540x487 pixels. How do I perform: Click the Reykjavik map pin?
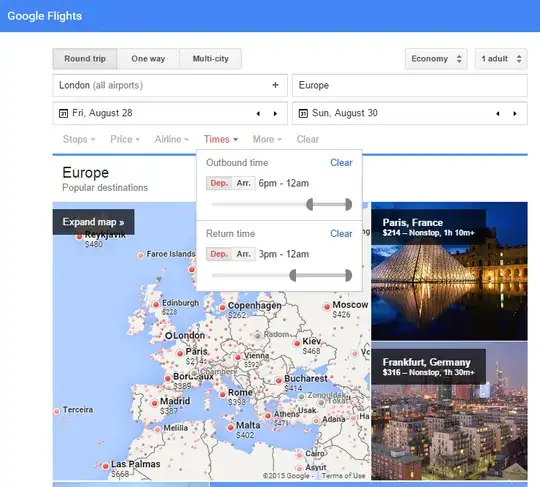(79, 236)
